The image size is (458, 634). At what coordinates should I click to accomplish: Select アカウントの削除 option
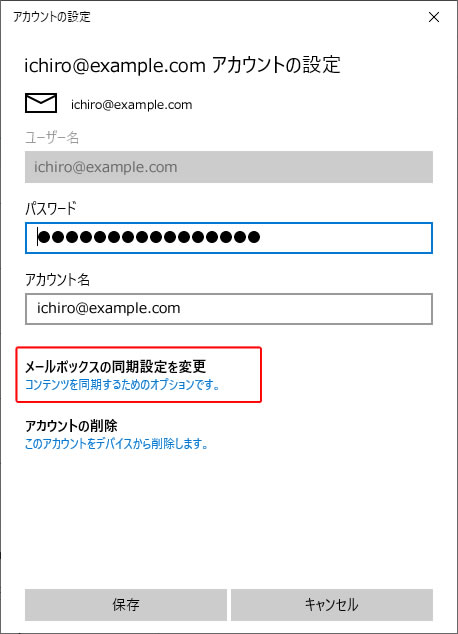pos(71,426)
